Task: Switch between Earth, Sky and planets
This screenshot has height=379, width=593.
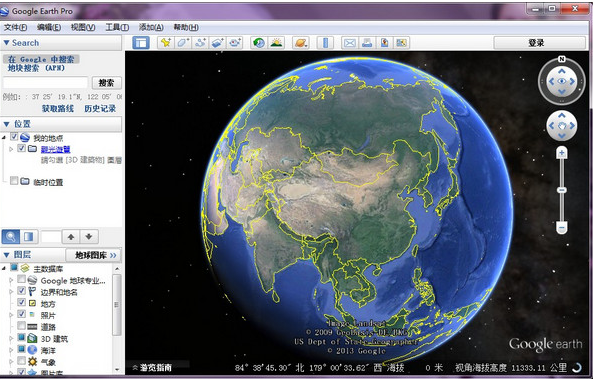Action: (x=301, y=43)
